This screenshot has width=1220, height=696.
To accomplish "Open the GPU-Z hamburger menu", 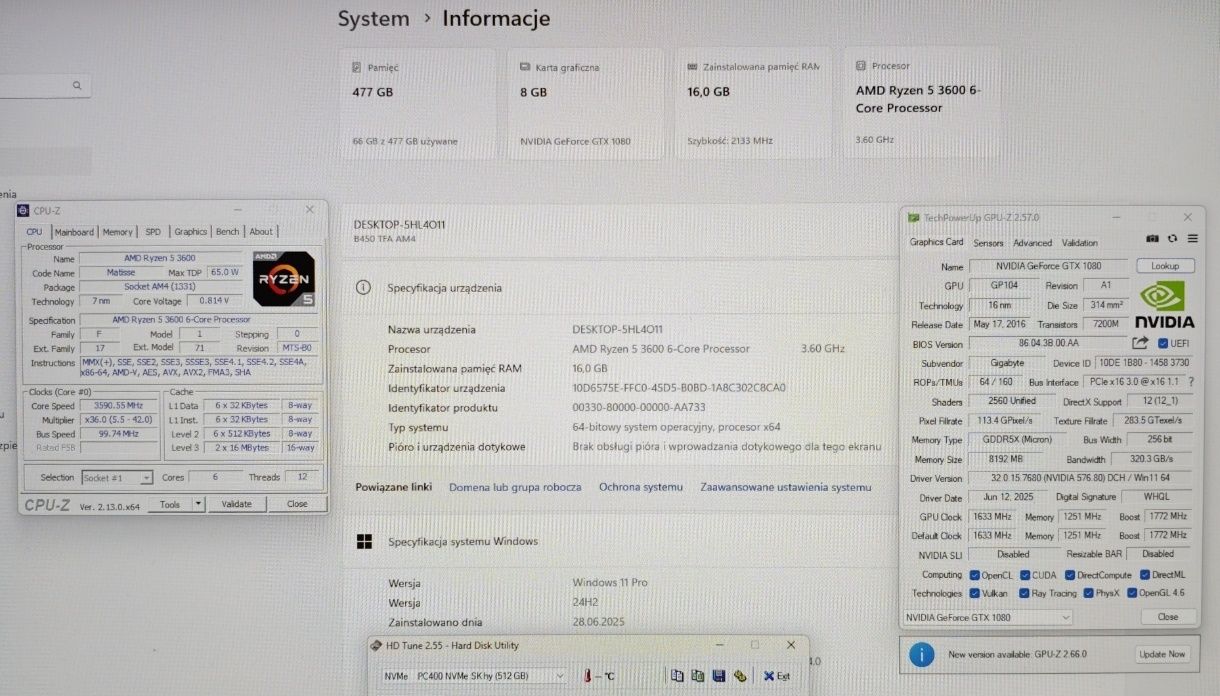I will 1192,240.
